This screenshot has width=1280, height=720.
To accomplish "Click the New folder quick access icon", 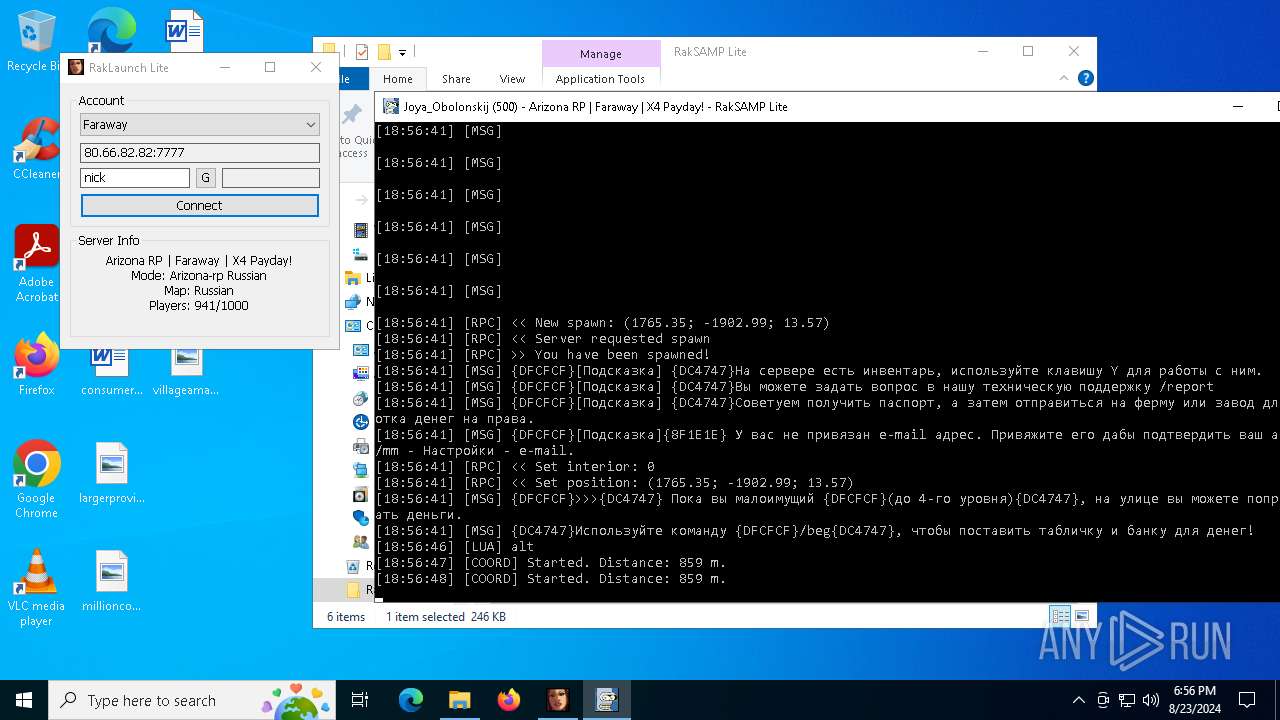I will [383, 52].
